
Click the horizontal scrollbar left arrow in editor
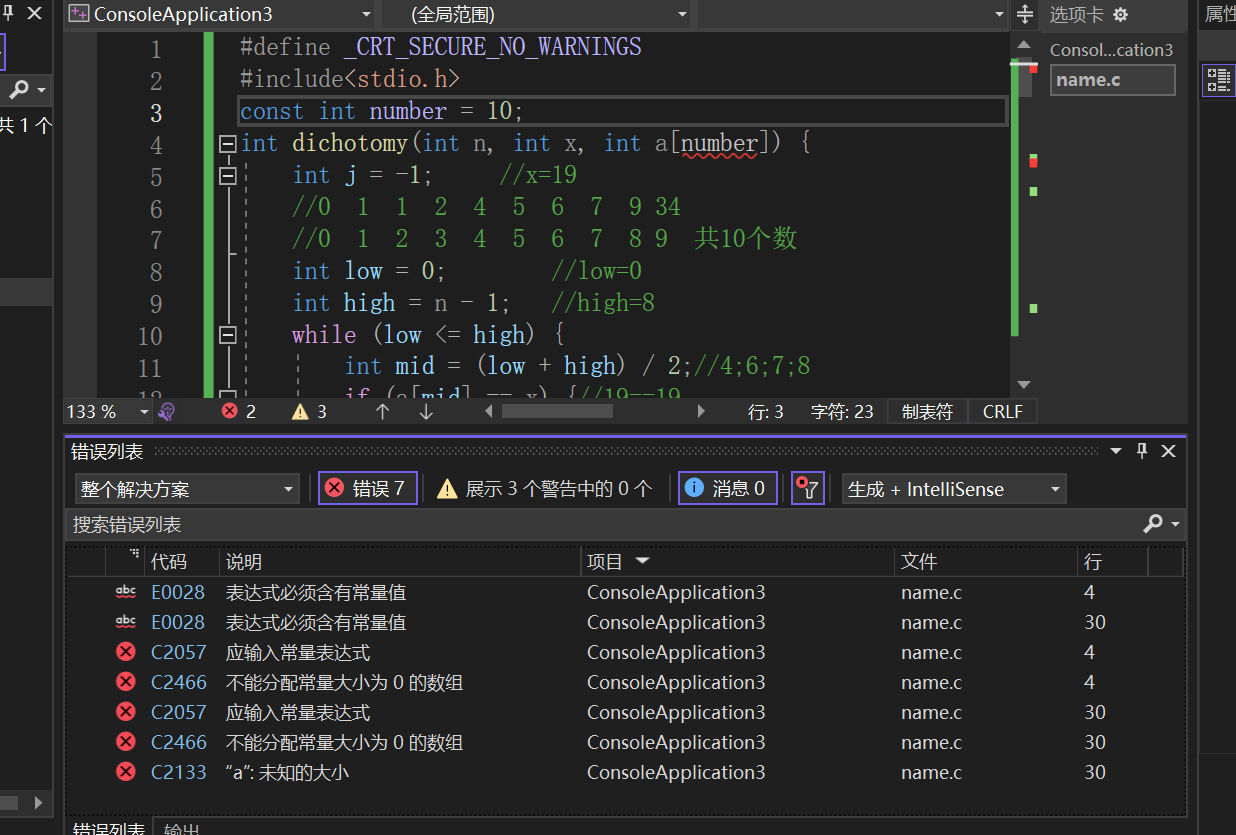[x=489, y=411]
